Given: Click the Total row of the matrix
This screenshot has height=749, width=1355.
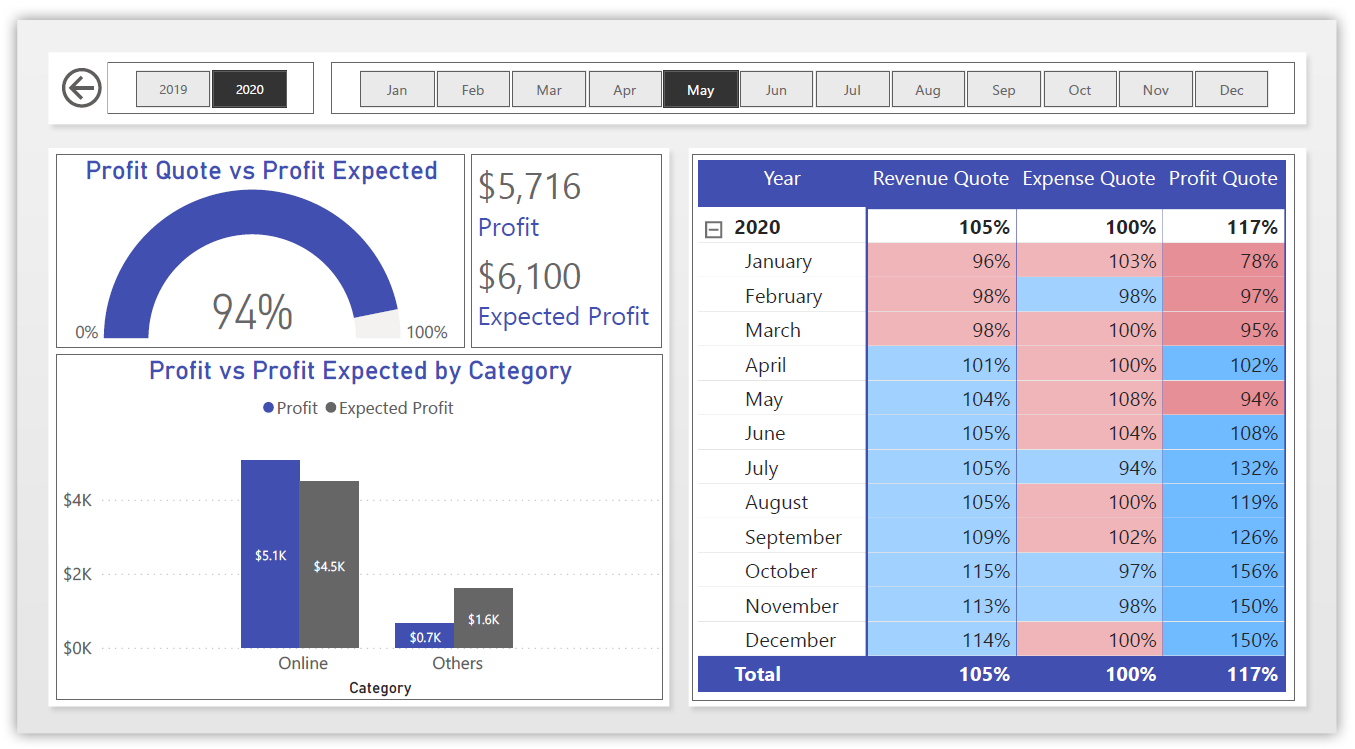Looking at the screenshot, I should coord(757,674).
